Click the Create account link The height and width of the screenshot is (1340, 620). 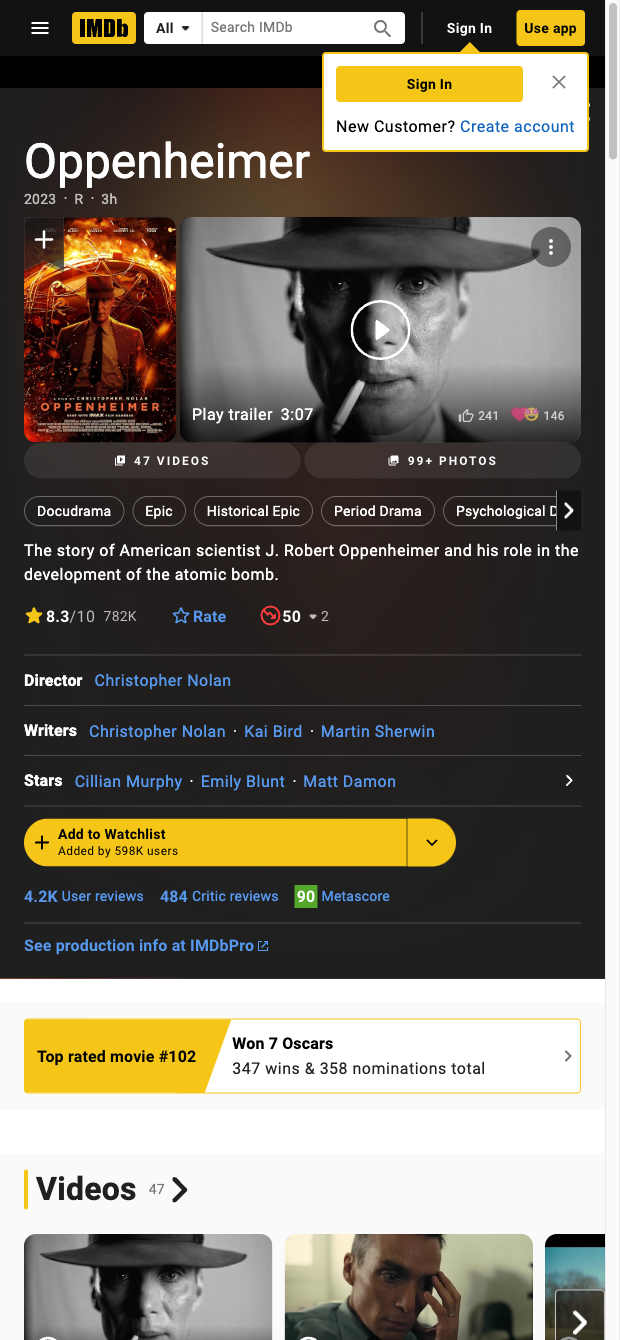pyautogui.click(x=517, y=126)
